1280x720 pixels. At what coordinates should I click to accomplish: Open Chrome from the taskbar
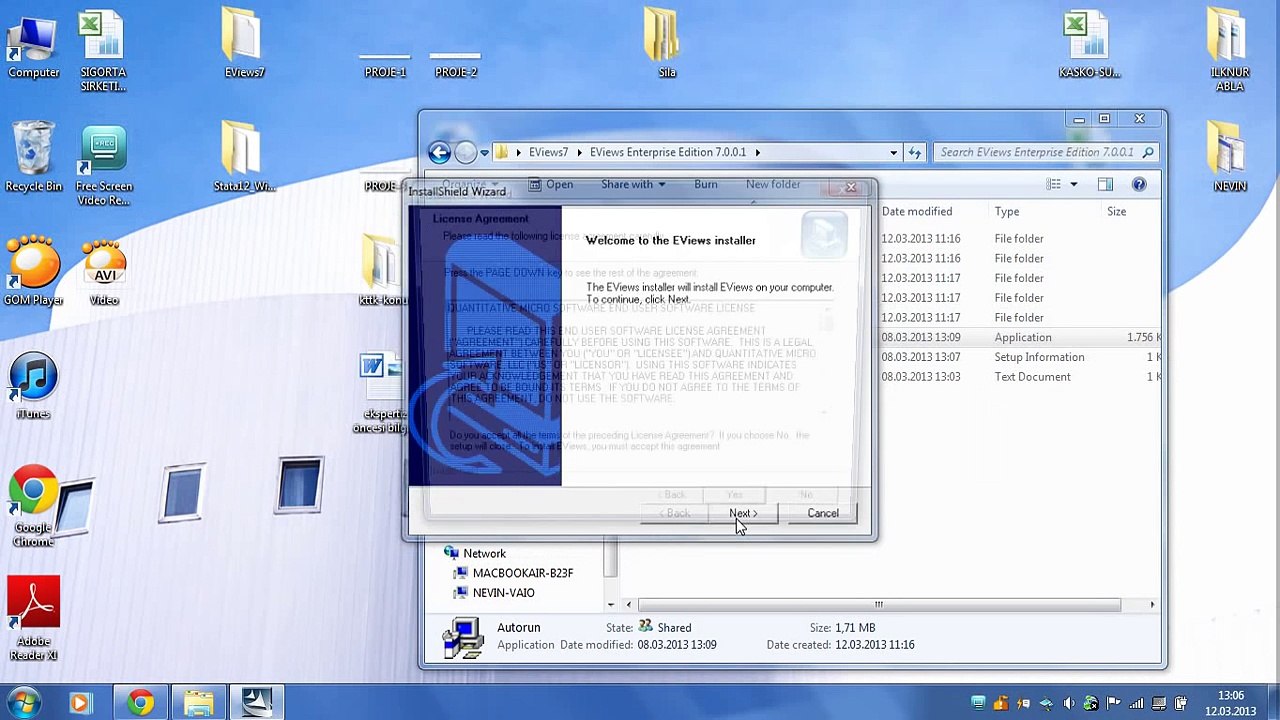click(x=140, y=703)
